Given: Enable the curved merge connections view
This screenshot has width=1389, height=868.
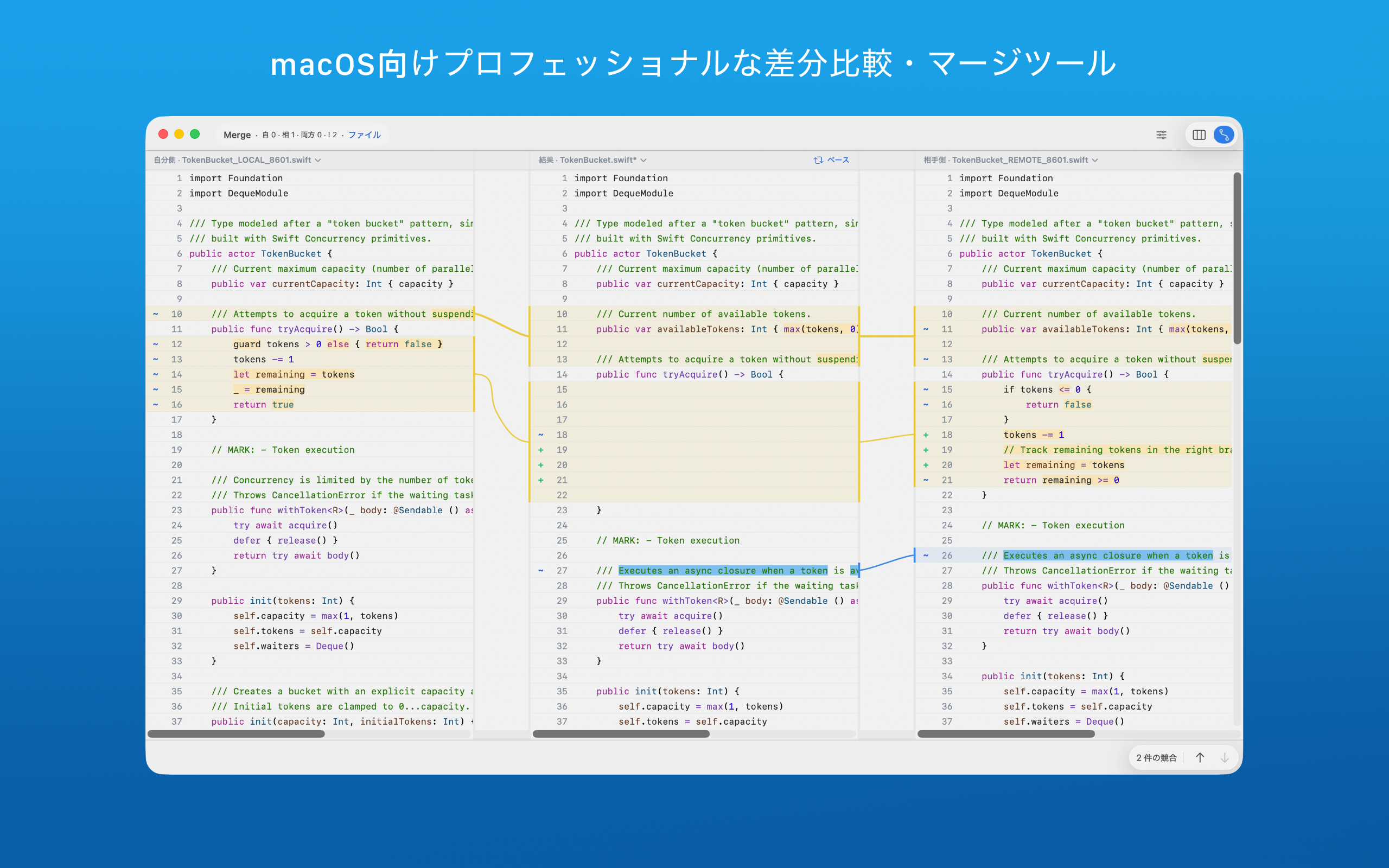Looking at the screenshot, I should pyautogui.click(x=1224, y=135).
